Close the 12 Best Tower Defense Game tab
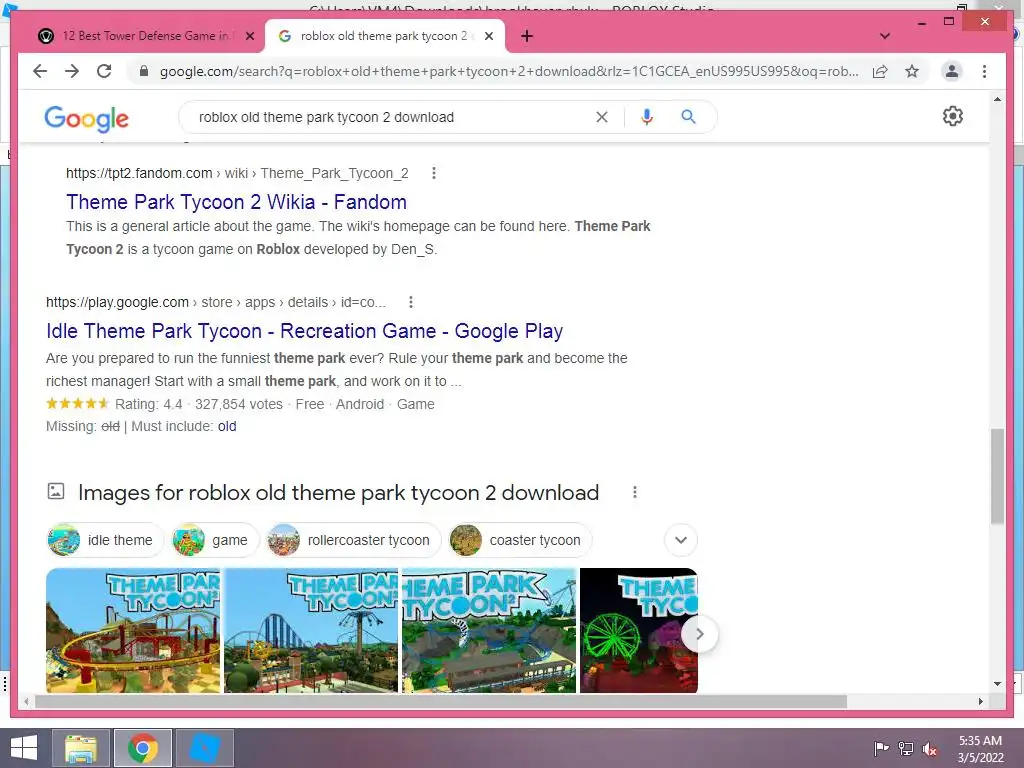This screenshot has width=1024, height=768. 249,37
